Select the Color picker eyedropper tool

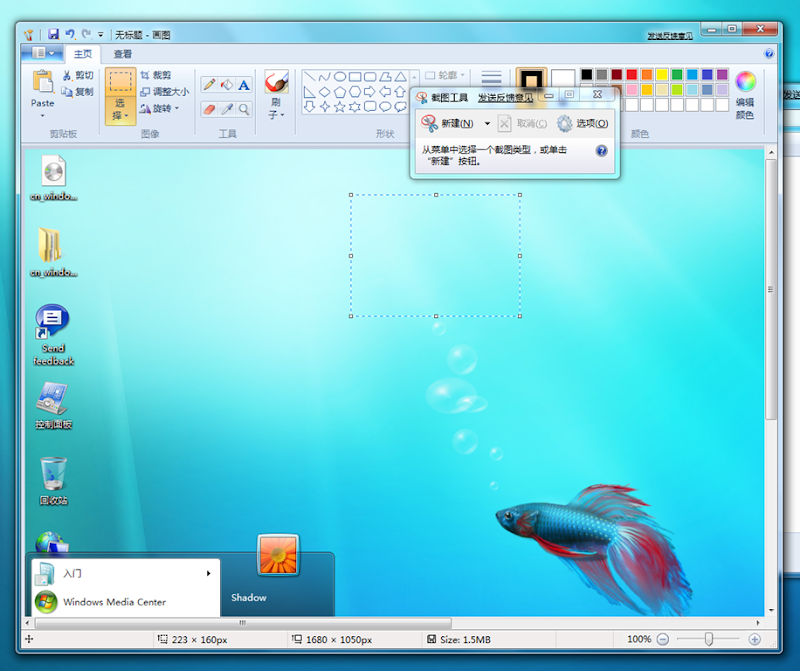click(227, 109)
